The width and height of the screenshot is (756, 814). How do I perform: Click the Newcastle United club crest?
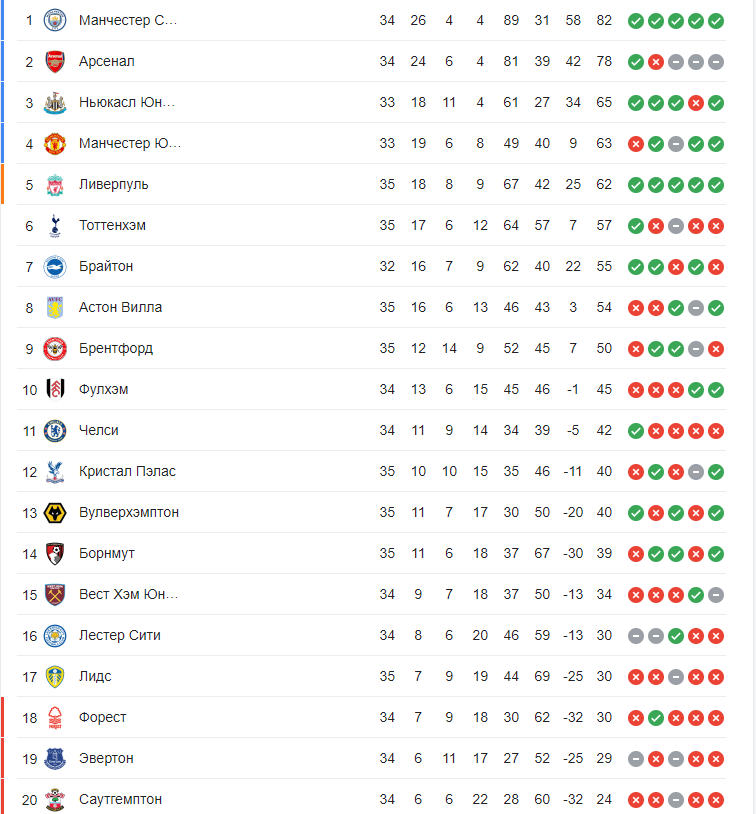[55, 103]
